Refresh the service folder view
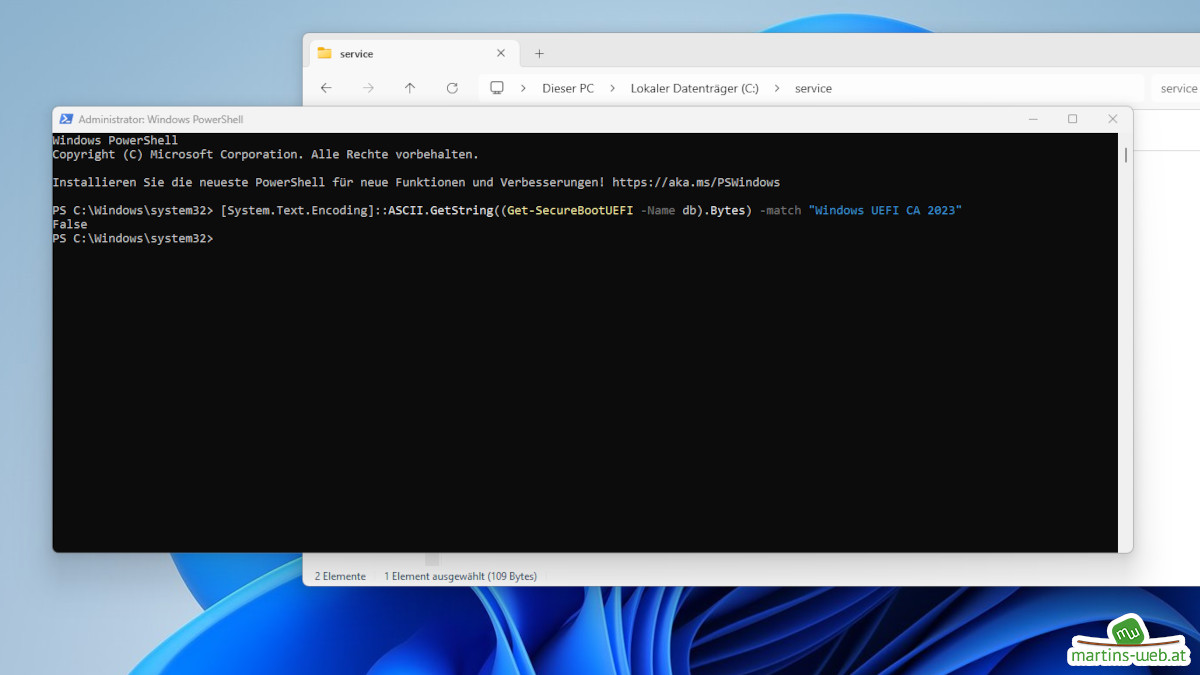The height and width of the screenshot is (675, 1200). 452,88
